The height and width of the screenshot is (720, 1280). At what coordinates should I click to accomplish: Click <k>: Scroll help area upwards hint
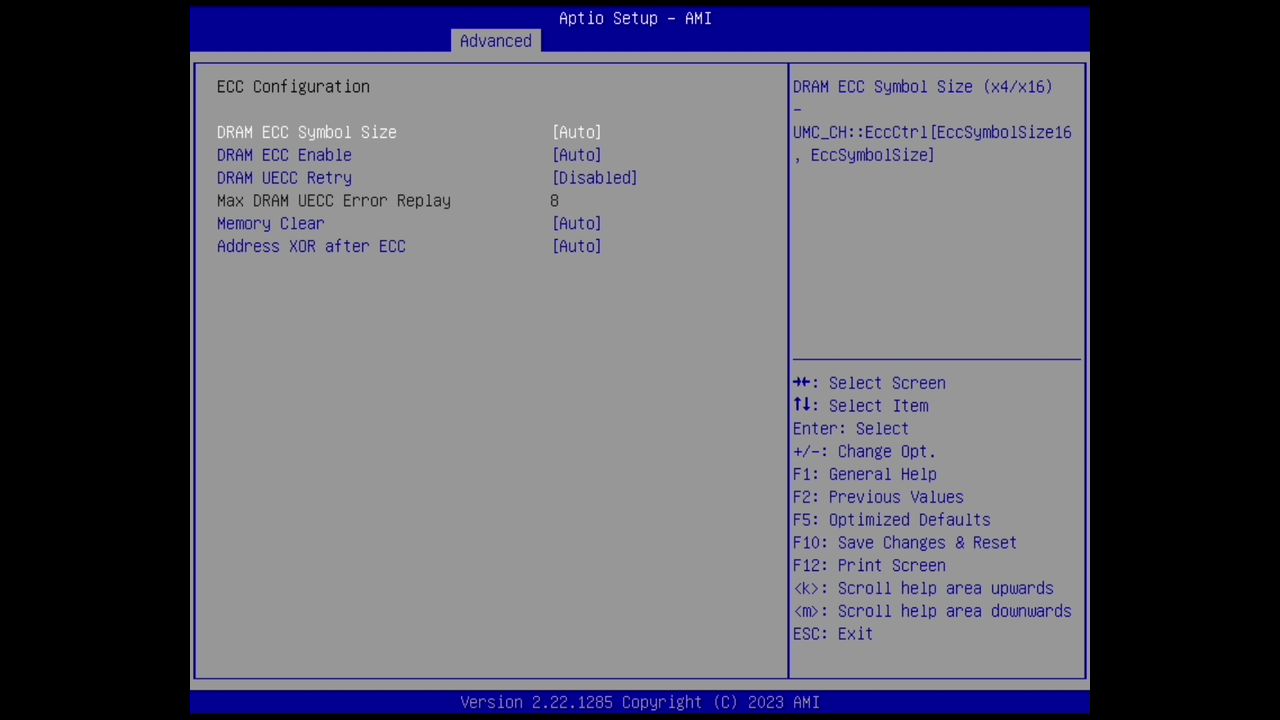(923, 589)
